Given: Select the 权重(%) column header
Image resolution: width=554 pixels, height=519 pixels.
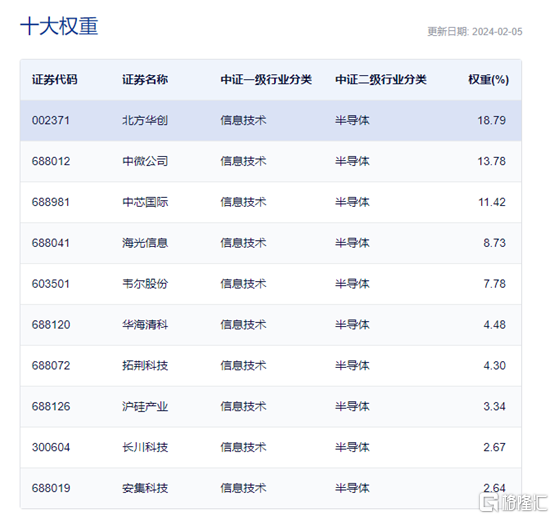Looking at the screenshot, I should (489, 79).
